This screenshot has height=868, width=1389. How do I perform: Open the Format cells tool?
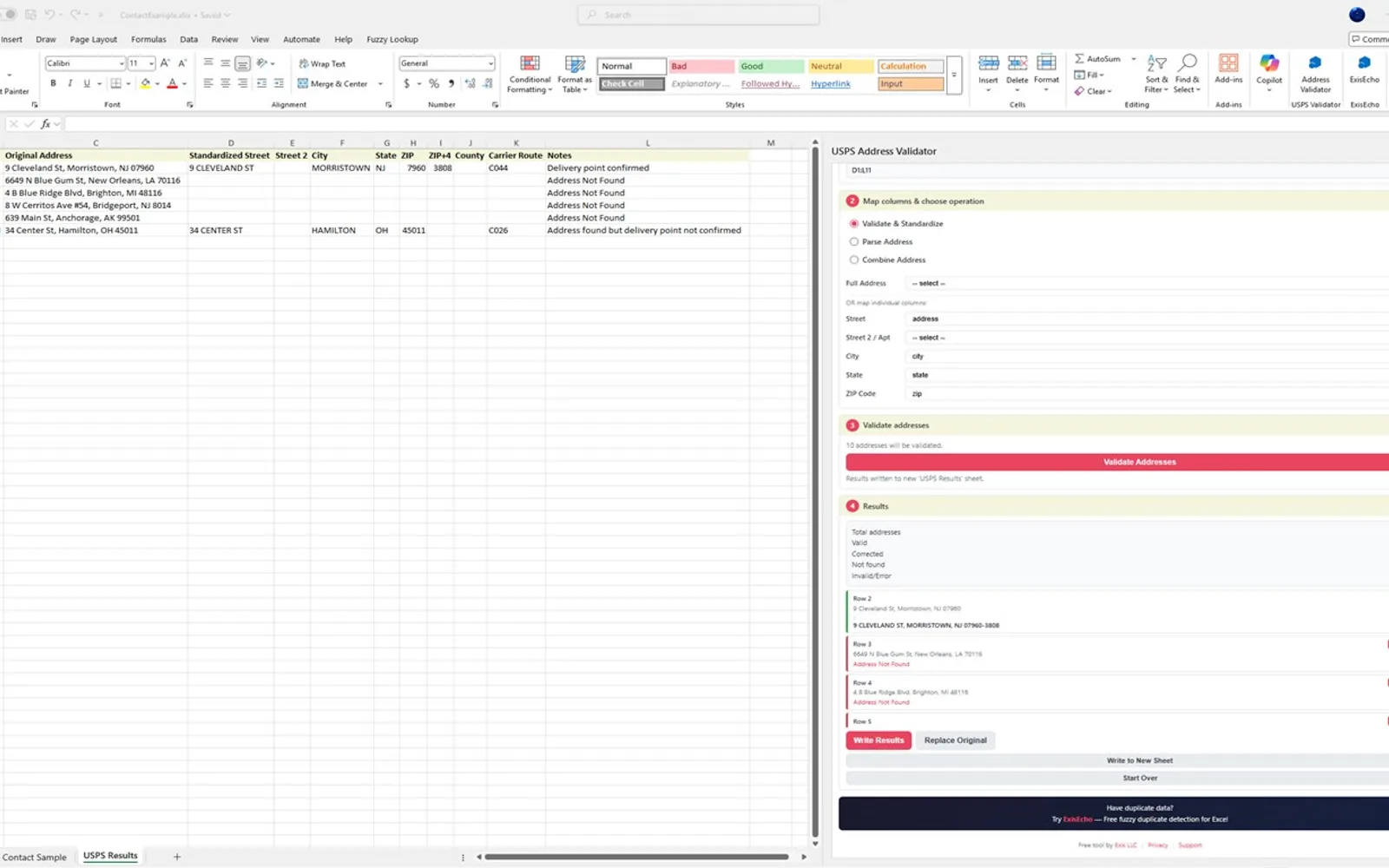(1046, 73)
